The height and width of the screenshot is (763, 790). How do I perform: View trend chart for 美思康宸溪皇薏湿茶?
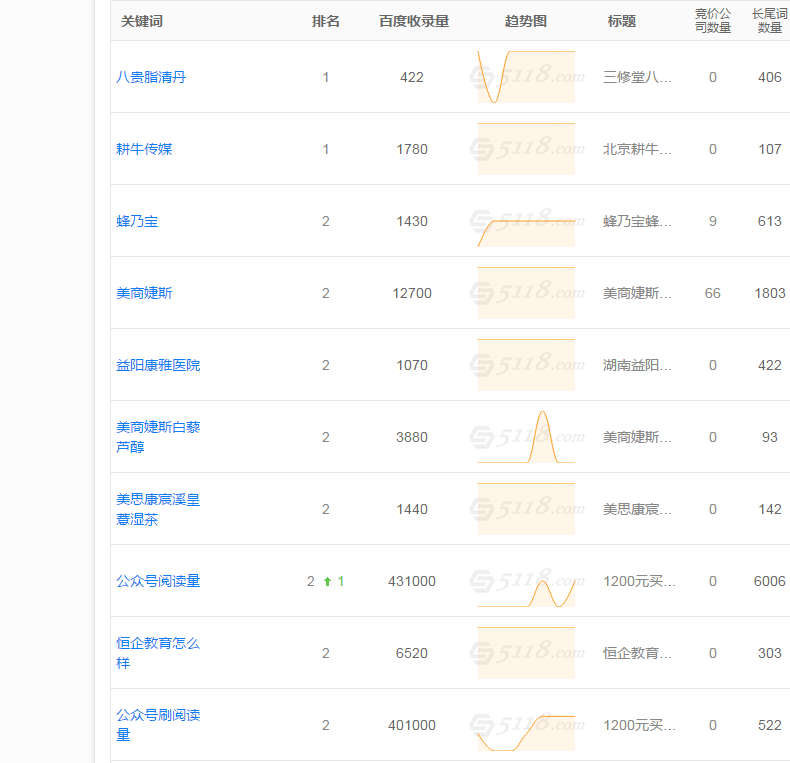click(x=526, y=509)
